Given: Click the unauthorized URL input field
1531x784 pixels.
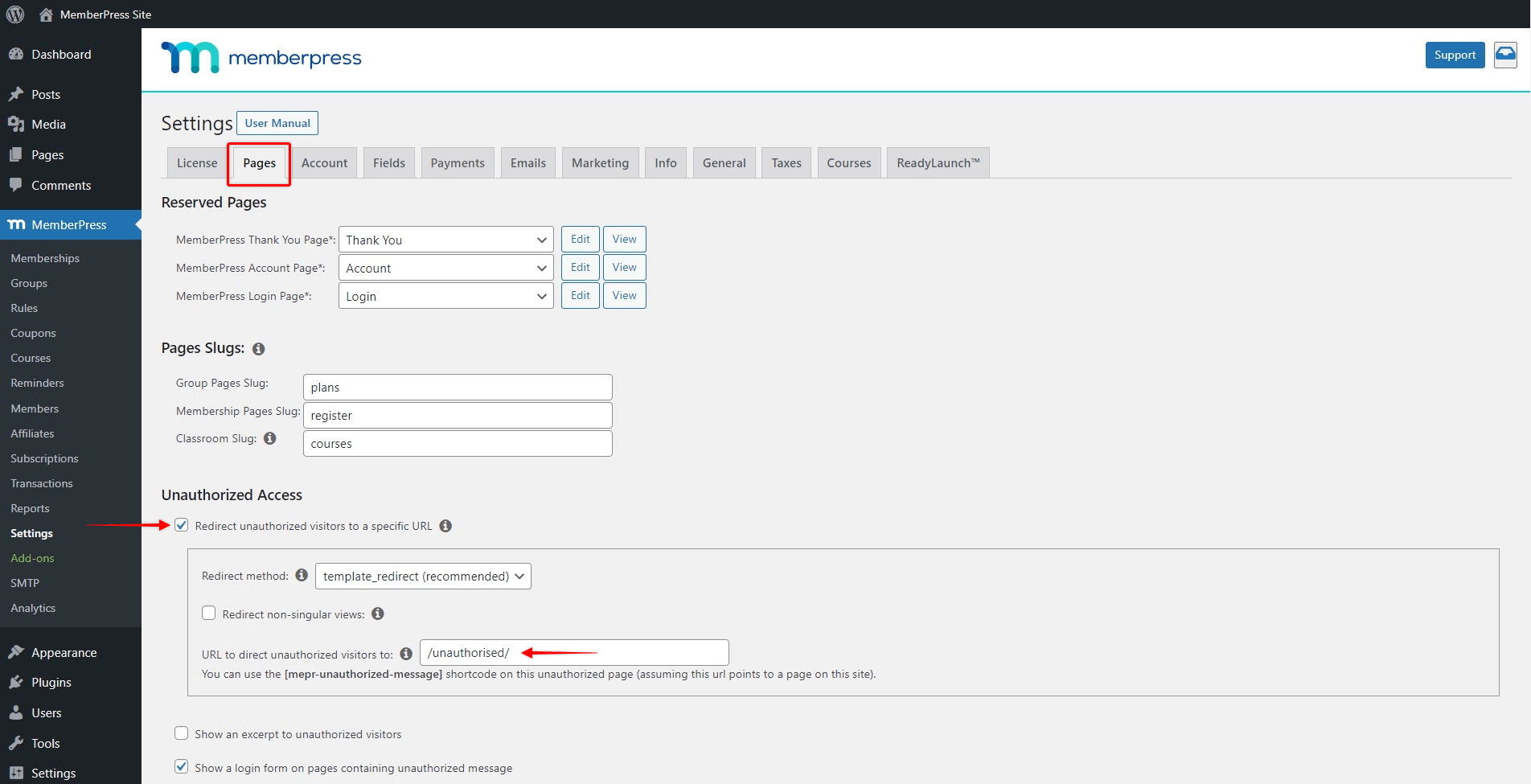Looking at the screenshot, I should tap(574, 652).
